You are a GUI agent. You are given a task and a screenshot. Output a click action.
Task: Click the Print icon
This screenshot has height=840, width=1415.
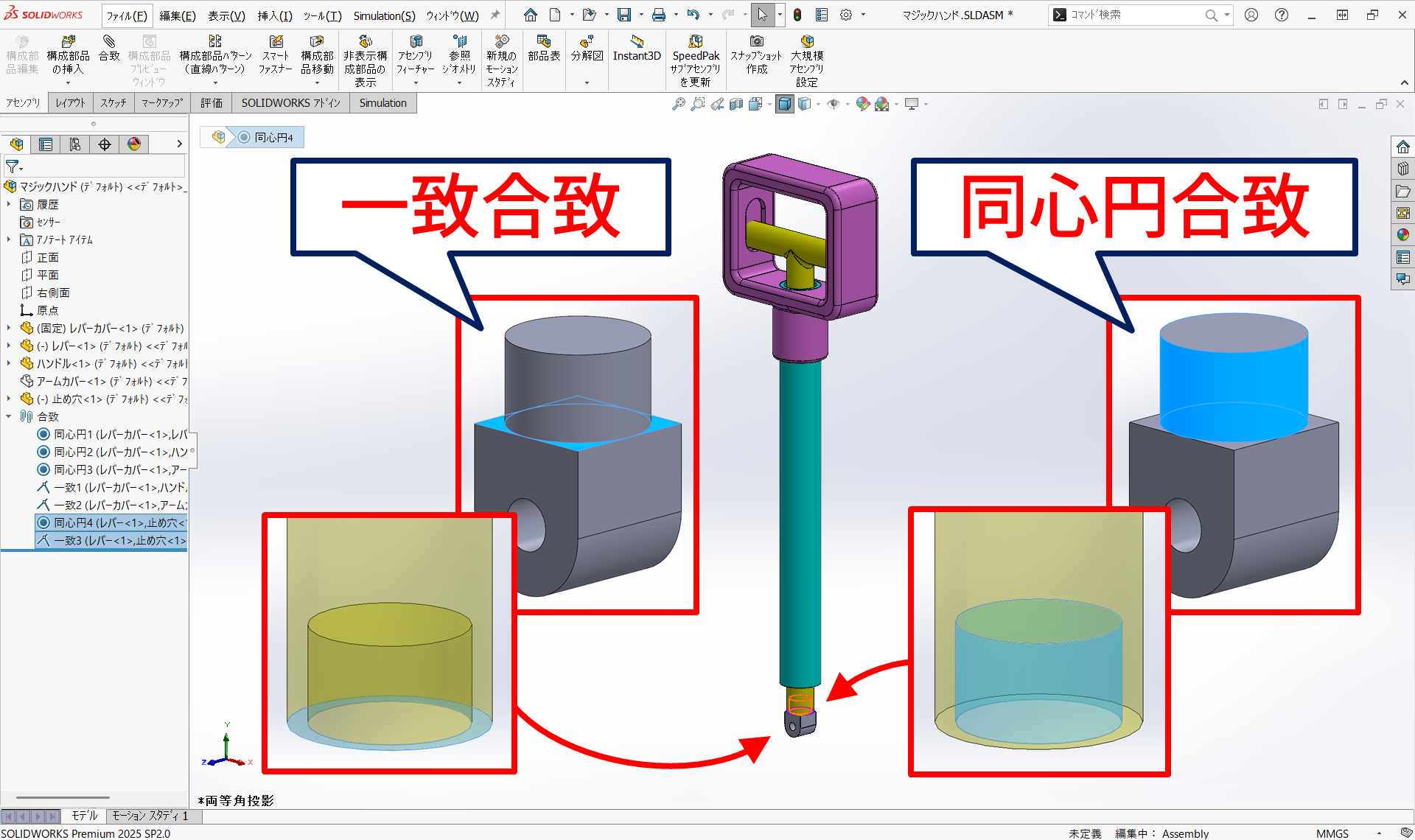click(x=659, y=15)
